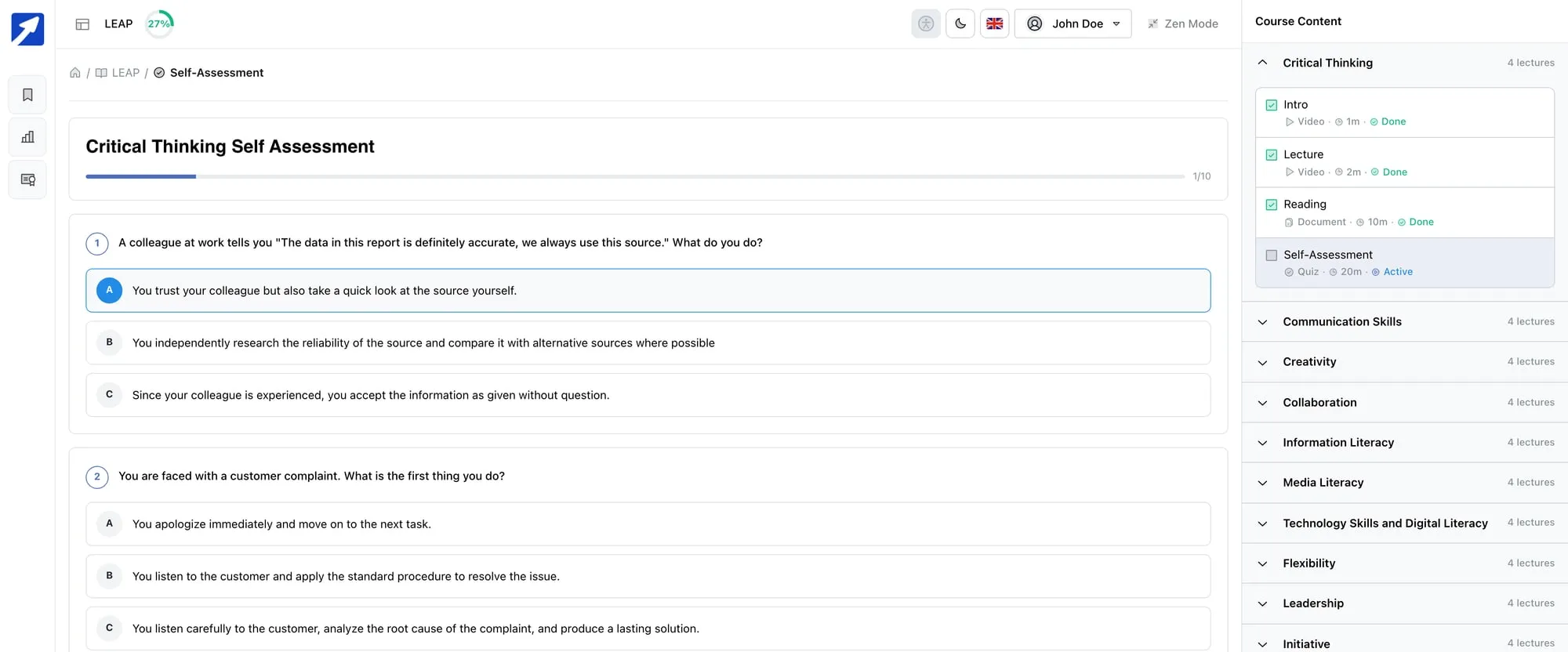The image size is (1568, 652).
Task: Expand the Collaboration section
Action: [x=1405, y=403]
